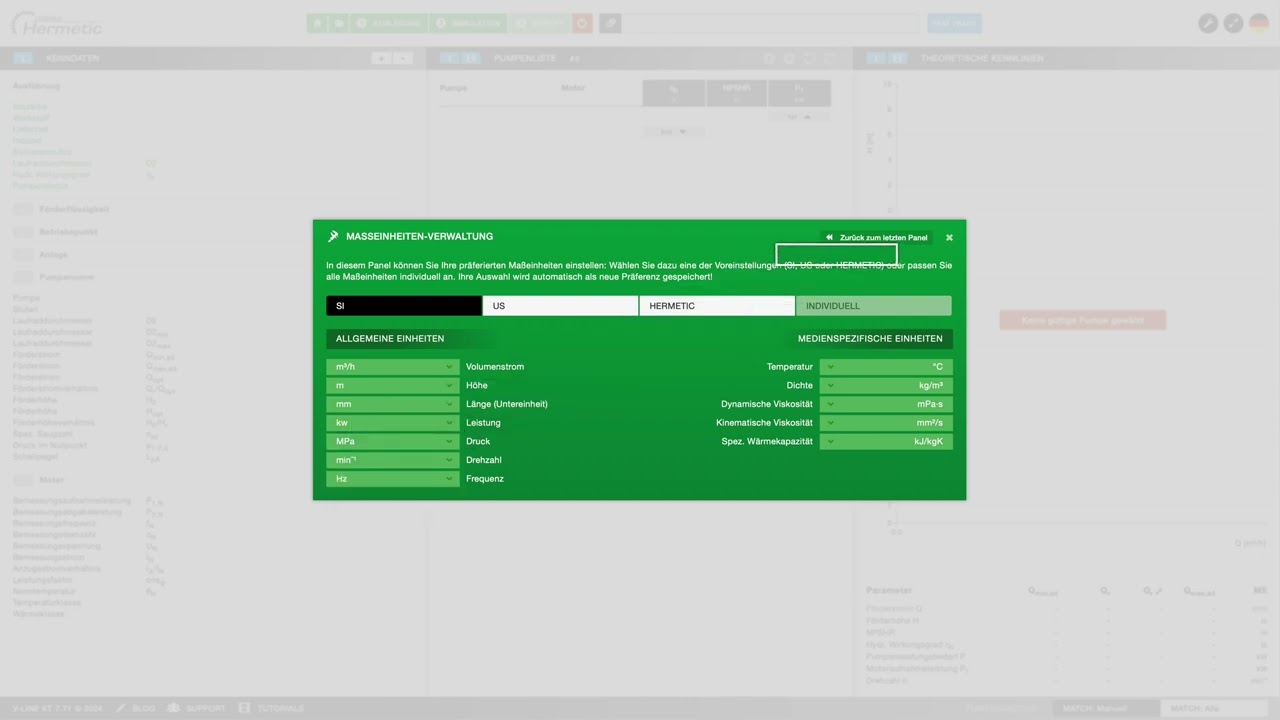
Task: Select the SI unit preset
Action: (x=404, y=306)
